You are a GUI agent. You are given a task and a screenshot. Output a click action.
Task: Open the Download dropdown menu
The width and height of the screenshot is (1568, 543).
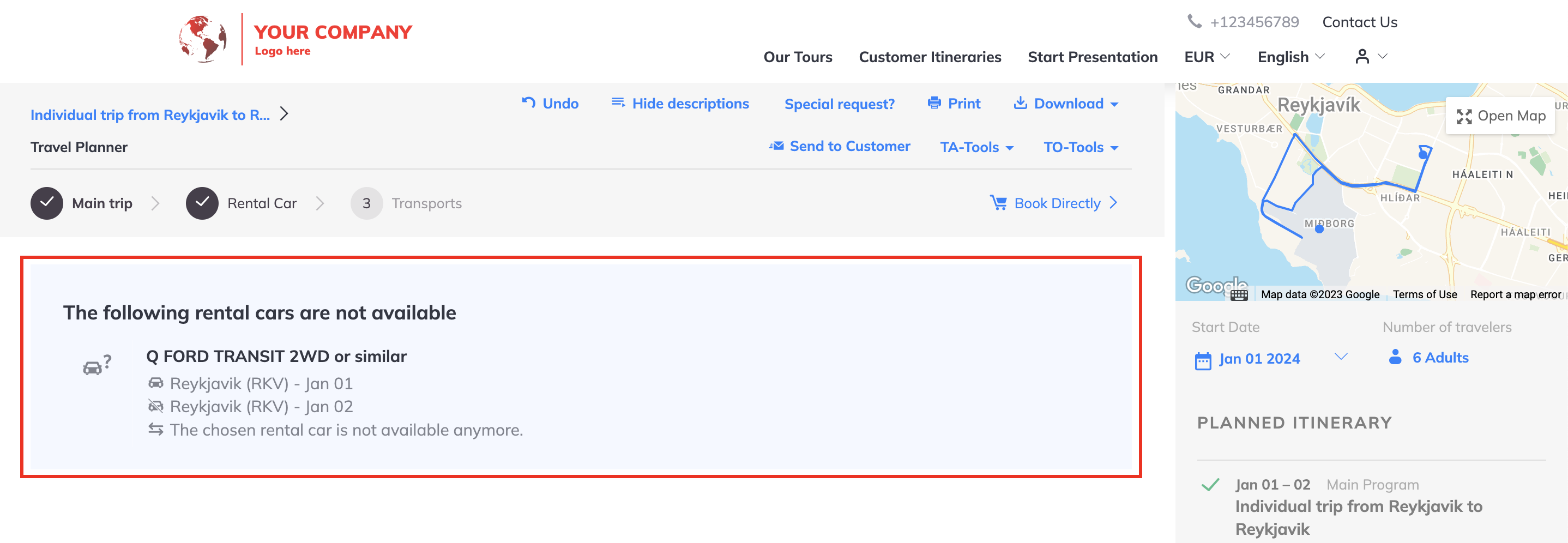tap(1066, 104)
